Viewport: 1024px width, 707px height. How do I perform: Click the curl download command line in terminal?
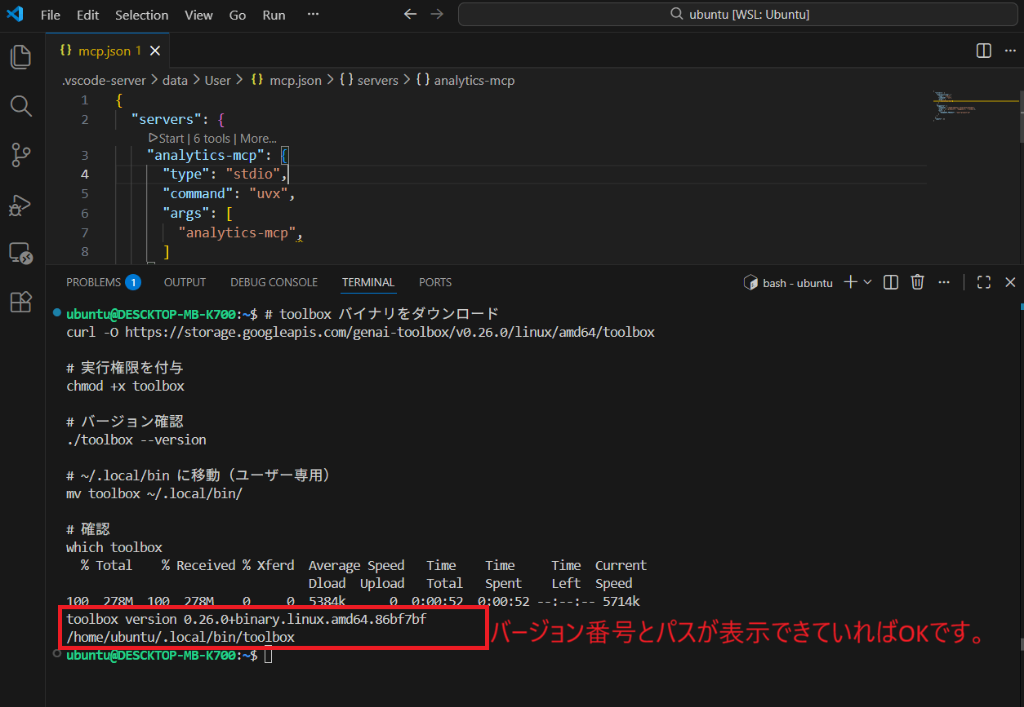pyautogui.click(x=360, y=332)
